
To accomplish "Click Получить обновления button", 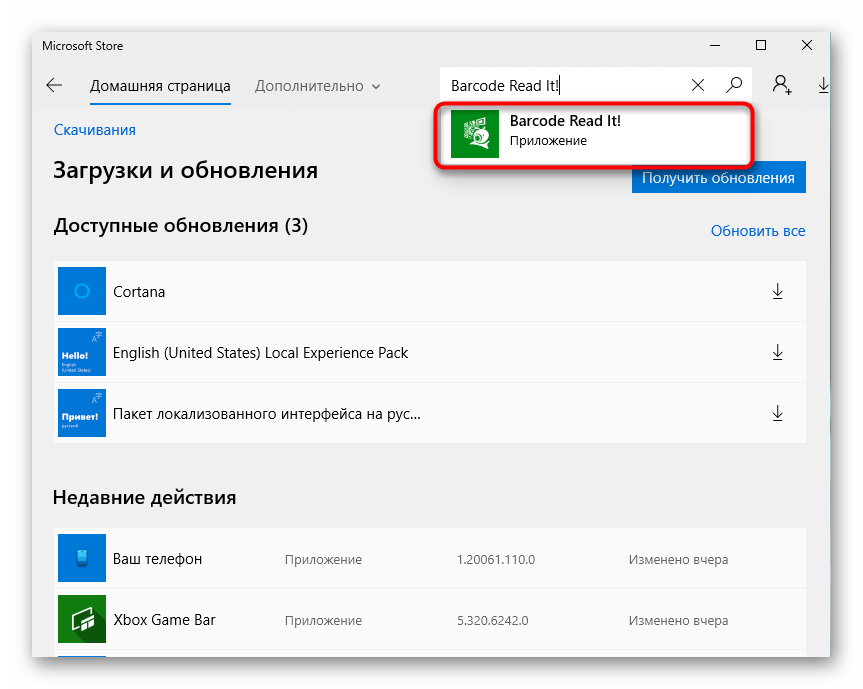I will 719,177.
